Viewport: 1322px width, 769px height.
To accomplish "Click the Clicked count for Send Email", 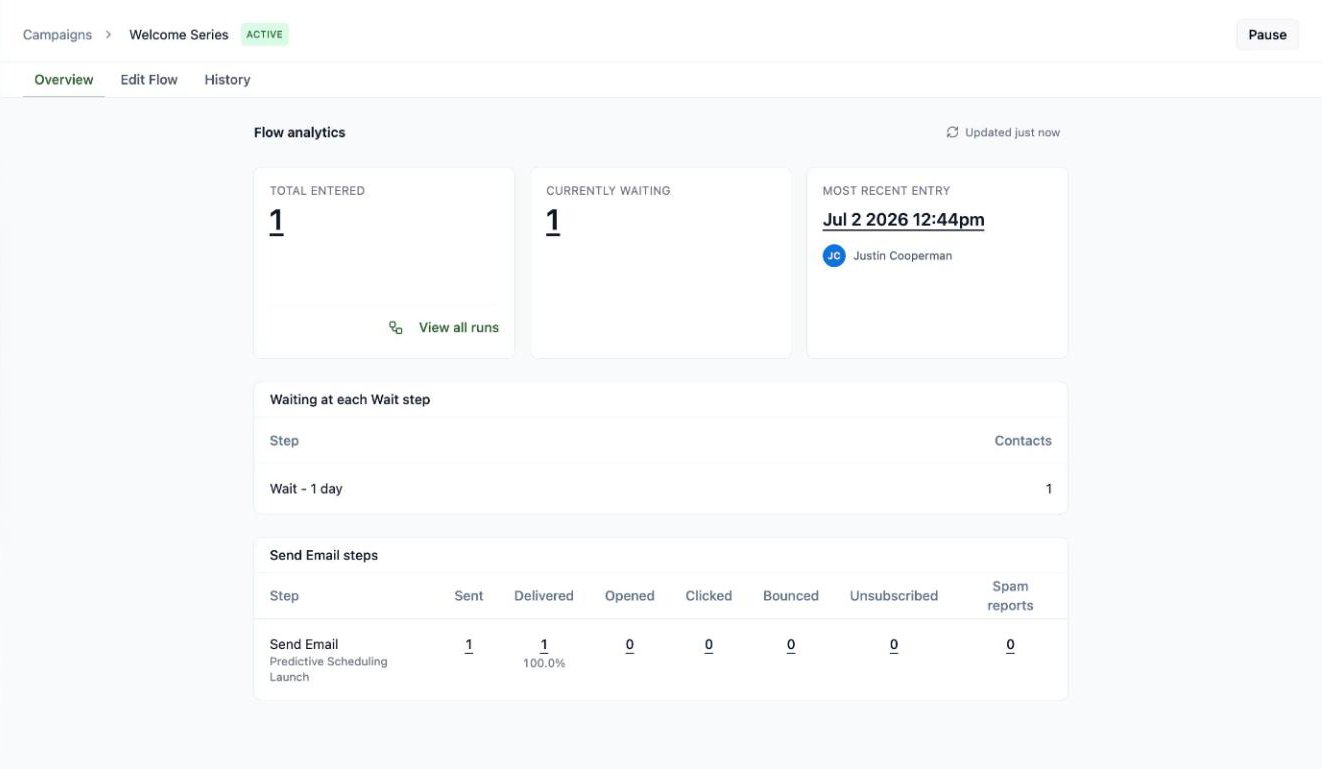I will (709, 645).
